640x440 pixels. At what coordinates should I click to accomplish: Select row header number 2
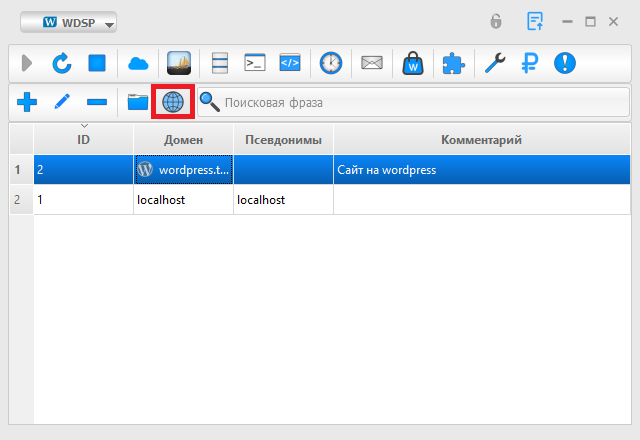click(22, 200)
